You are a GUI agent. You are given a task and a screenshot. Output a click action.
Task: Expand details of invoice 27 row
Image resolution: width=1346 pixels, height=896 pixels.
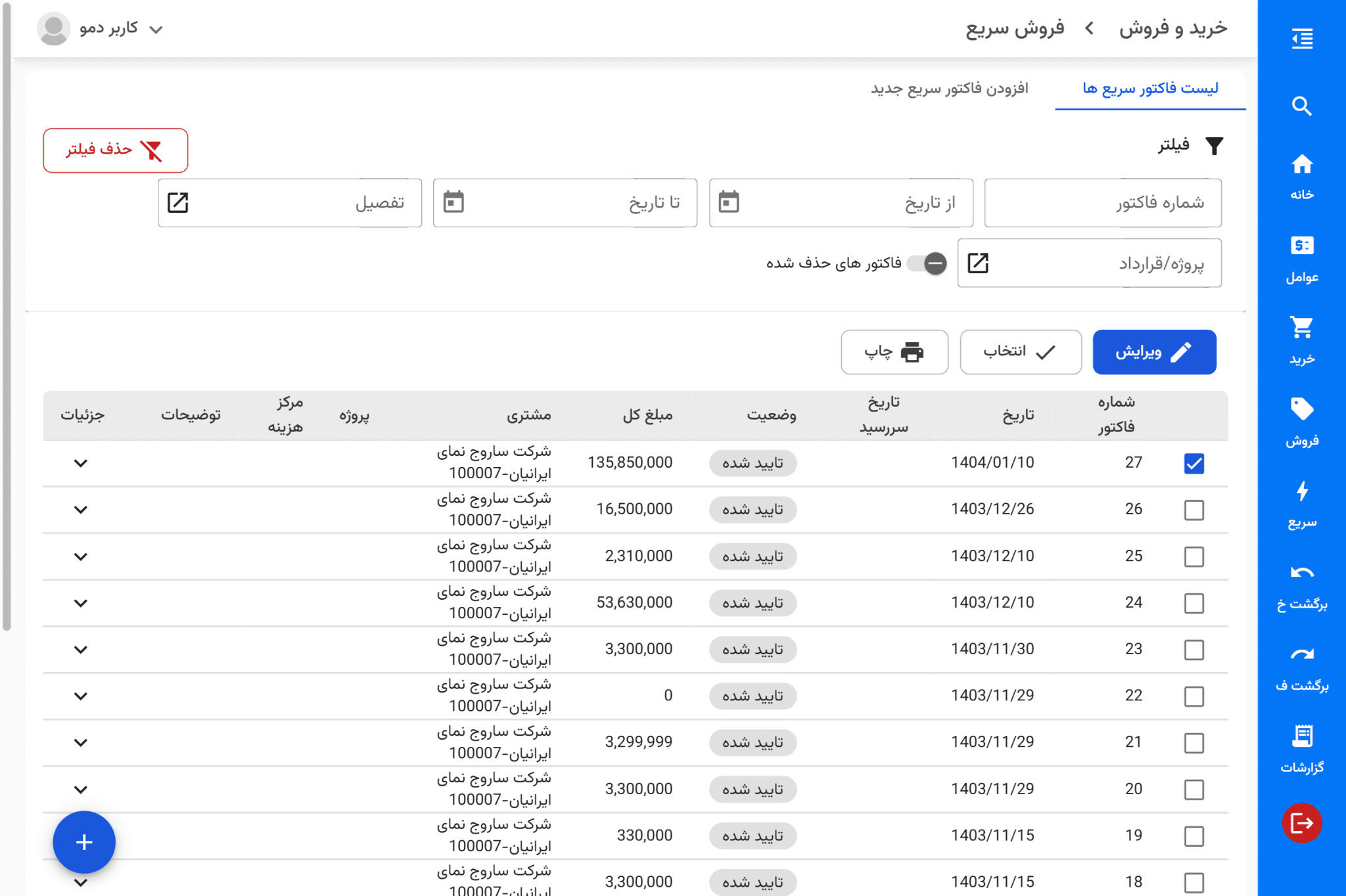81,463
